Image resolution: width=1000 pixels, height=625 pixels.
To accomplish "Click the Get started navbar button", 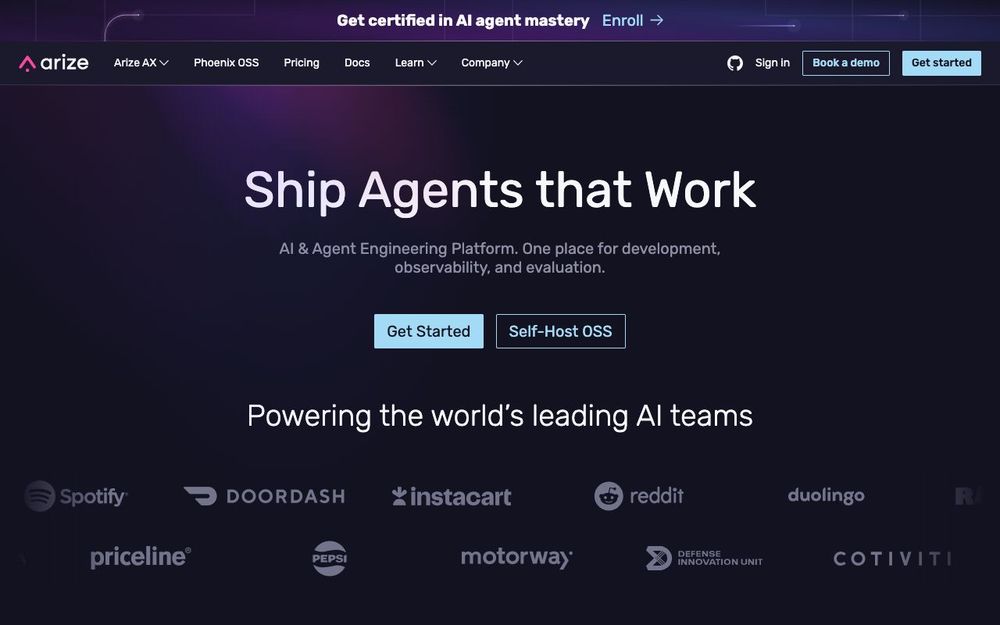I will pos(941,63).
